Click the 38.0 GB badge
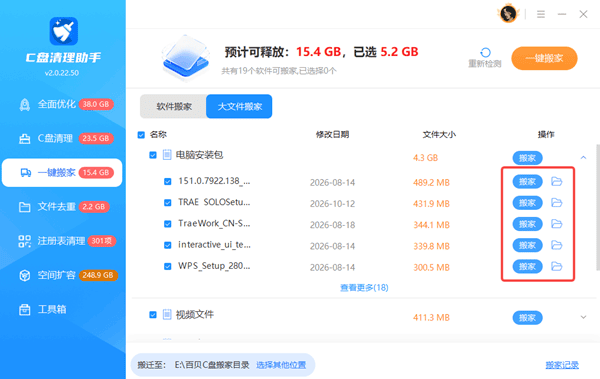 96,104
